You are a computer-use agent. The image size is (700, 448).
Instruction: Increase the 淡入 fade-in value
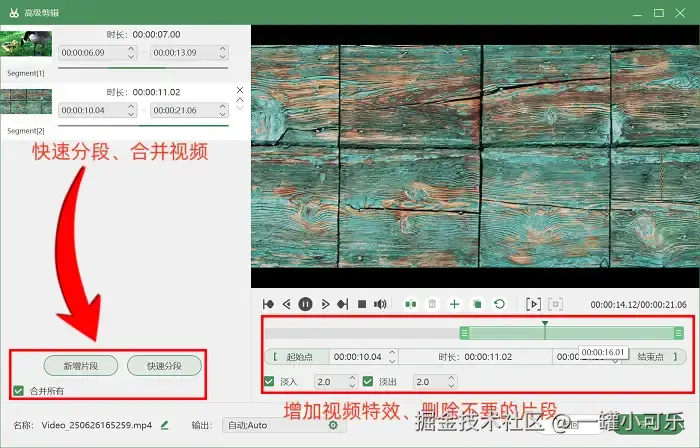pyautogui.click(x=352, y=378)
